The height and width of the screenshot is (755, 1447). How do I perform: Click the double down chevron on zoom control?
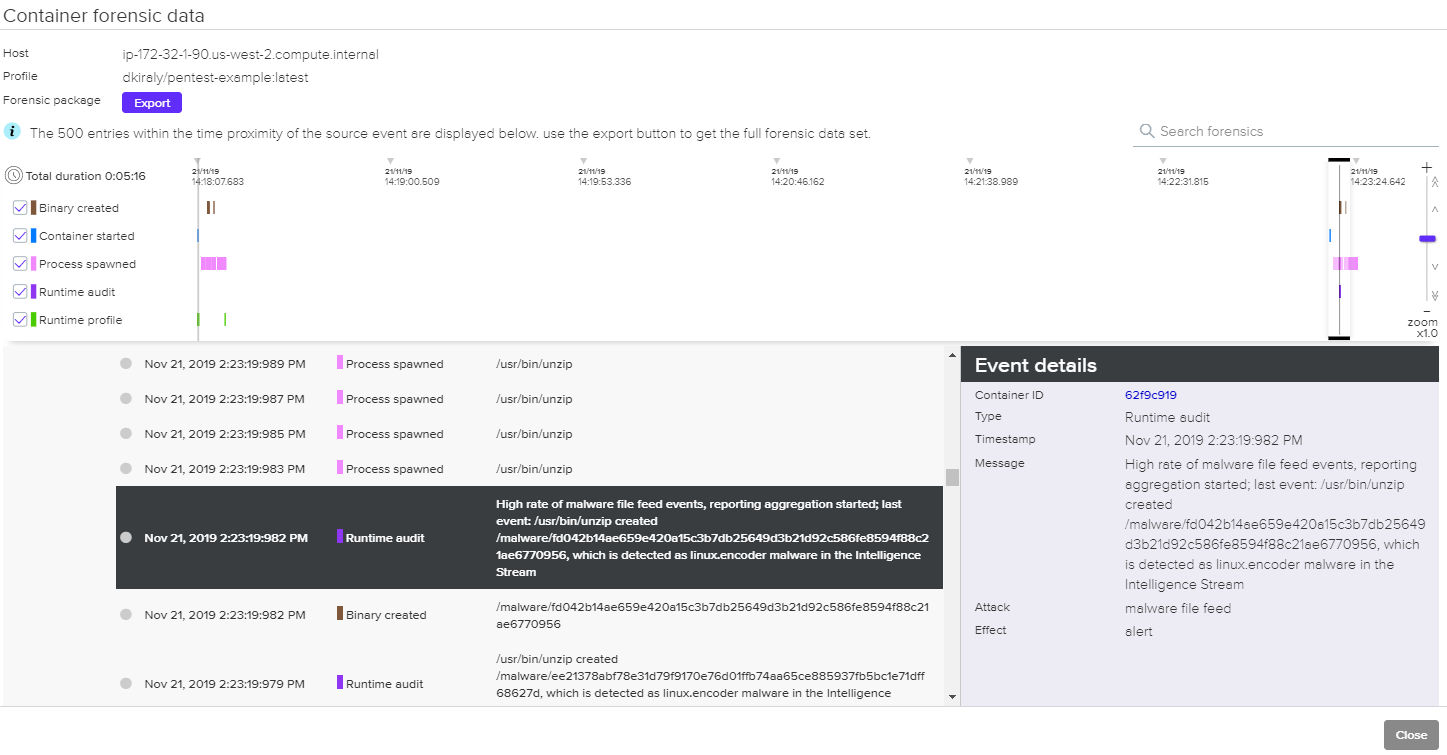(1435, 294)
